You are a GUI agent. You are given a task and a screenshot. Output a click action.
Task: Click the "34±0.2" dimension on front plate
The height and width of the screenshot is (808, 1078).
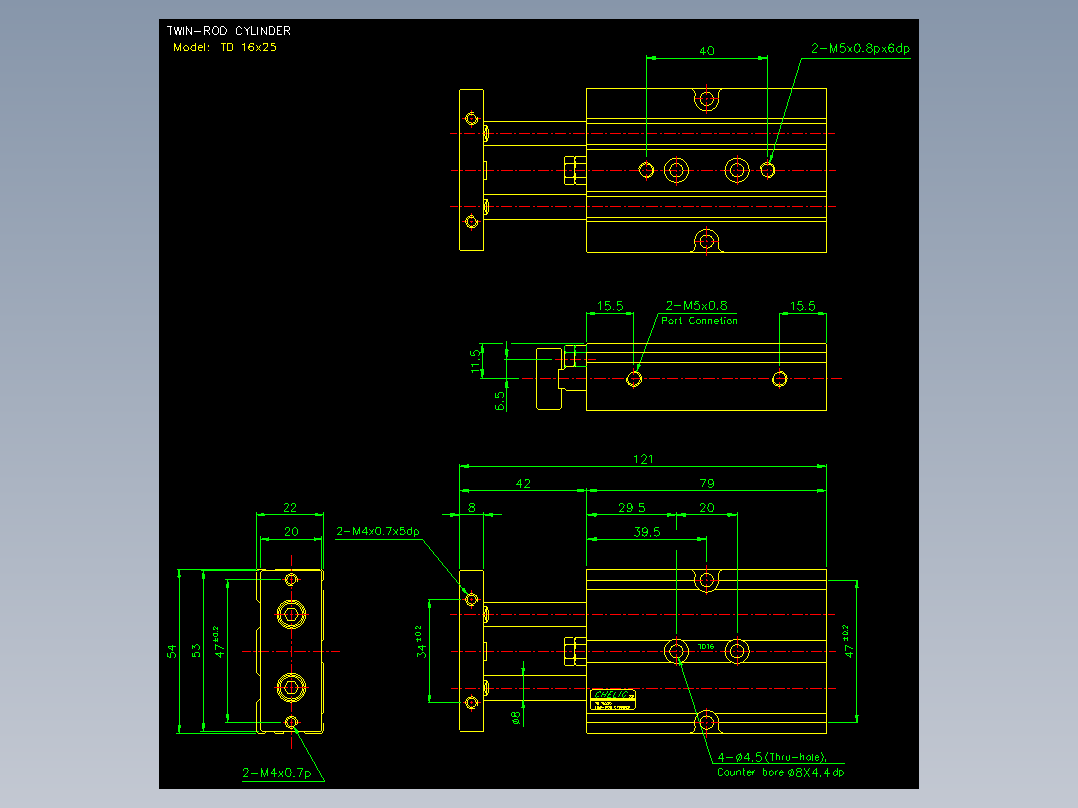point(421,642)
